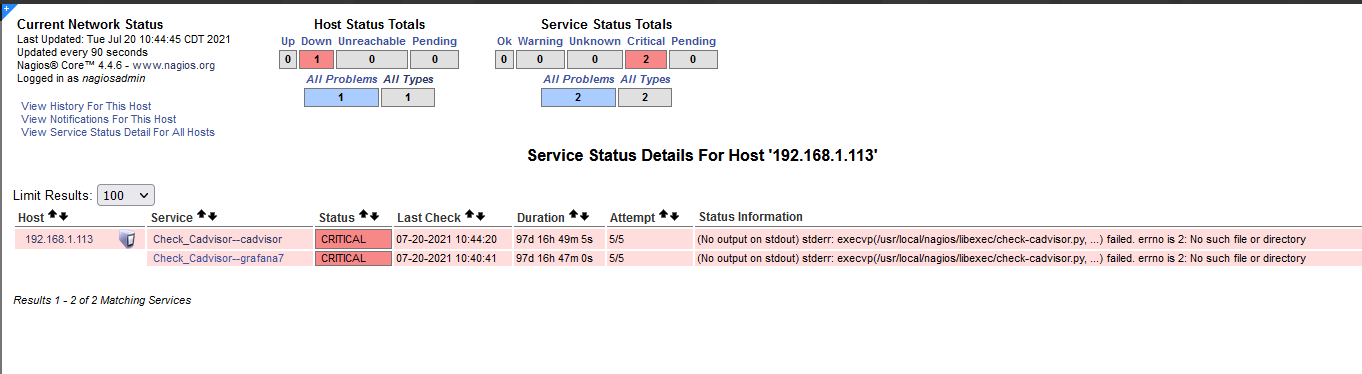
Task: Click the Critical service count of 2
Action: pyautogui.click(x=645, y=60)
